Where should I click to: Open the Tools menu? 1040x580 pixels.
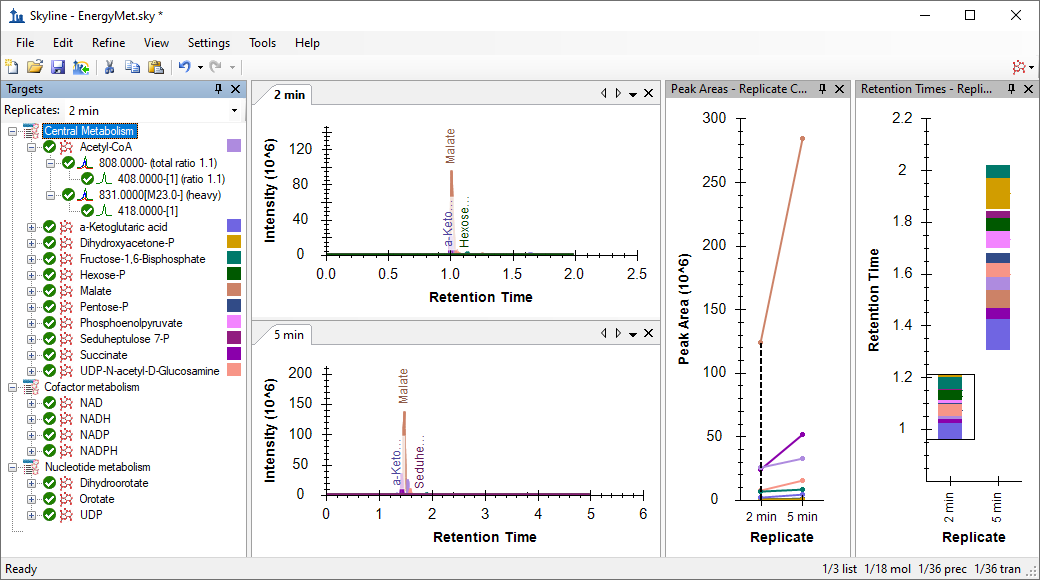pos(263,43)
